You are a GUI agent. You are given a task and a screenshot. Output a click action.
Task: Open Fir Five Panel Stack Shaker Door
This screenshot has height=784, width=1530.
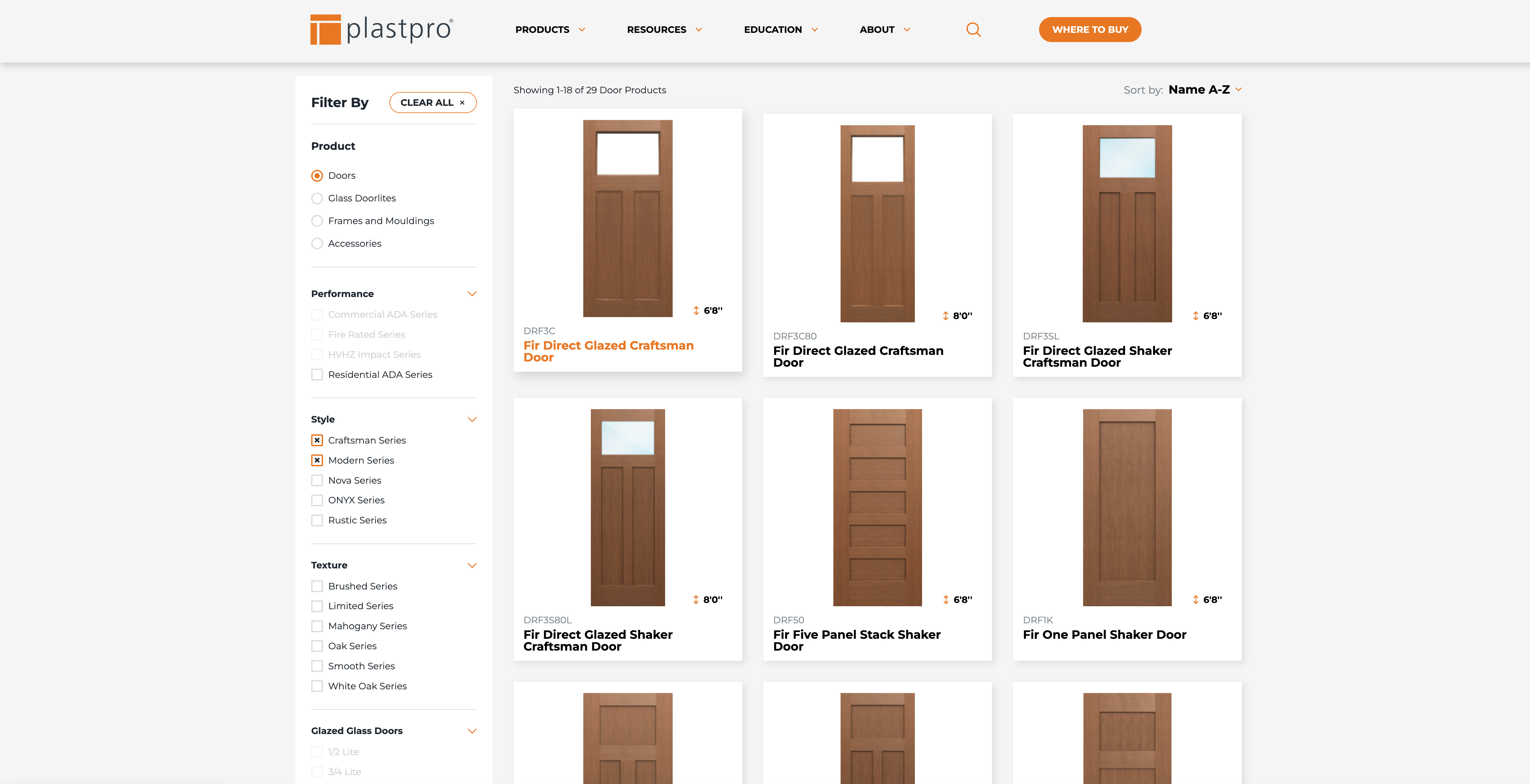pos(856,641)
